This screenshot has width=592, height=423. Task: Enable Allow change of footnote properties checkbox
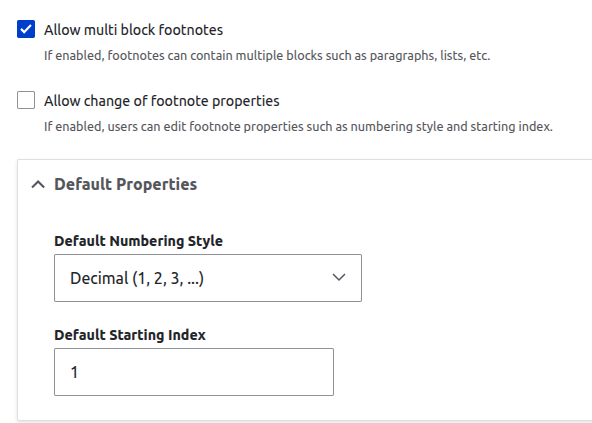[26, 100]
